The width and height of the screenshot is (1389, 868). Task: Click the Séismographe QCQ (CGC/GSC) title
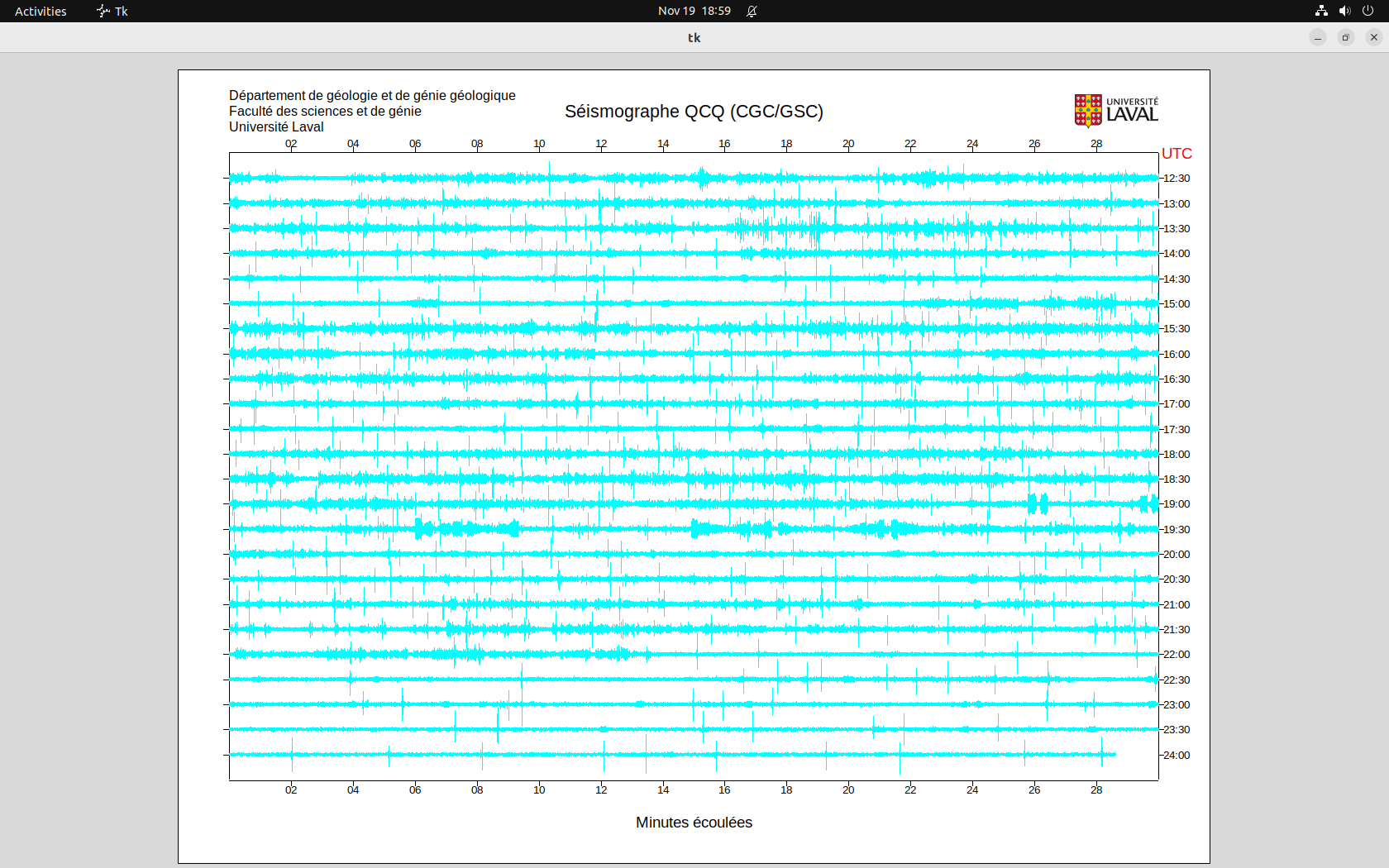click(694, 112)
